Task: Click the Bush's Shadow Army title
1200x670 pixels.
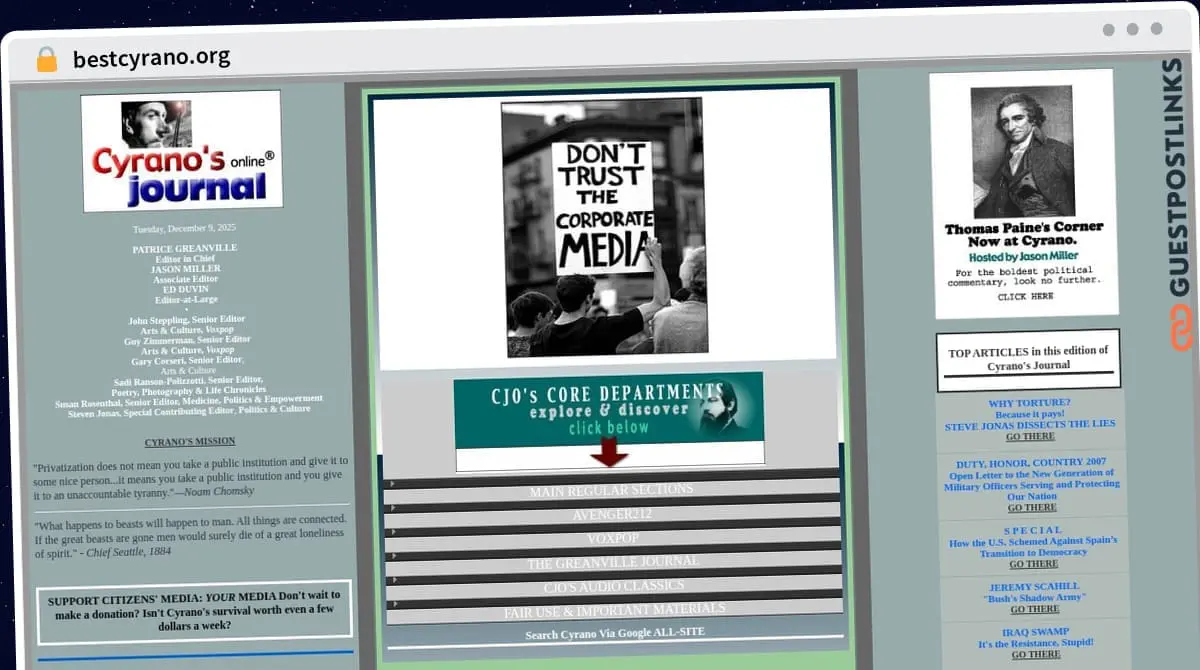Action: coord(1034,597)
